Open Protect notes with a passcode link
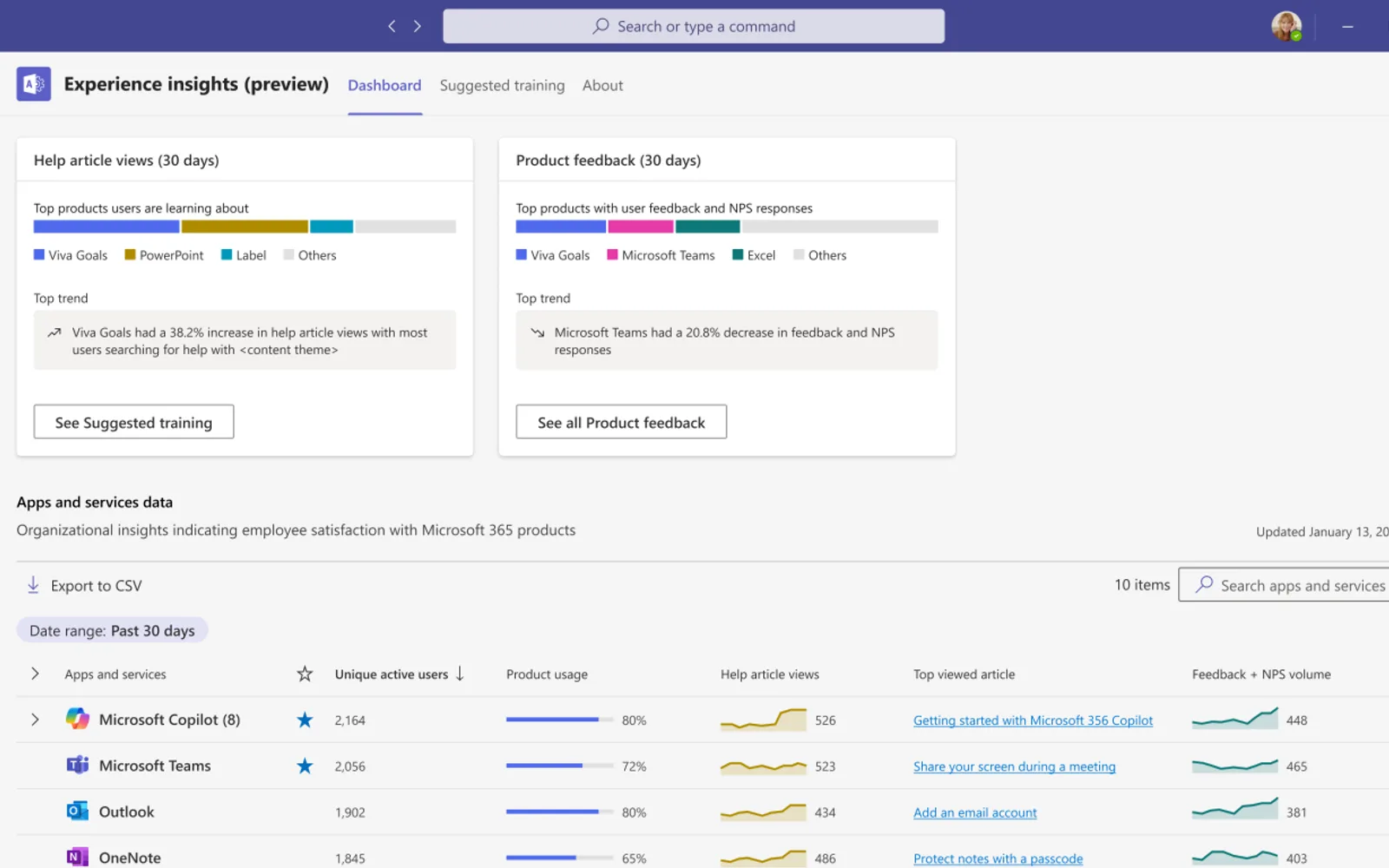Viewport: 1389px width, 868px height. pos(998,858)
